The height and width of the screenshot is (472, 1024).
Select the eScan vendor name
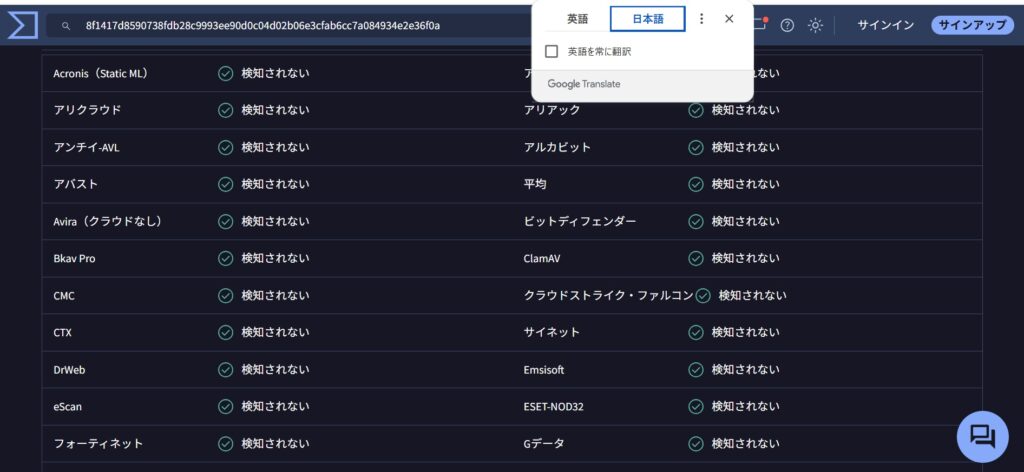68,407
